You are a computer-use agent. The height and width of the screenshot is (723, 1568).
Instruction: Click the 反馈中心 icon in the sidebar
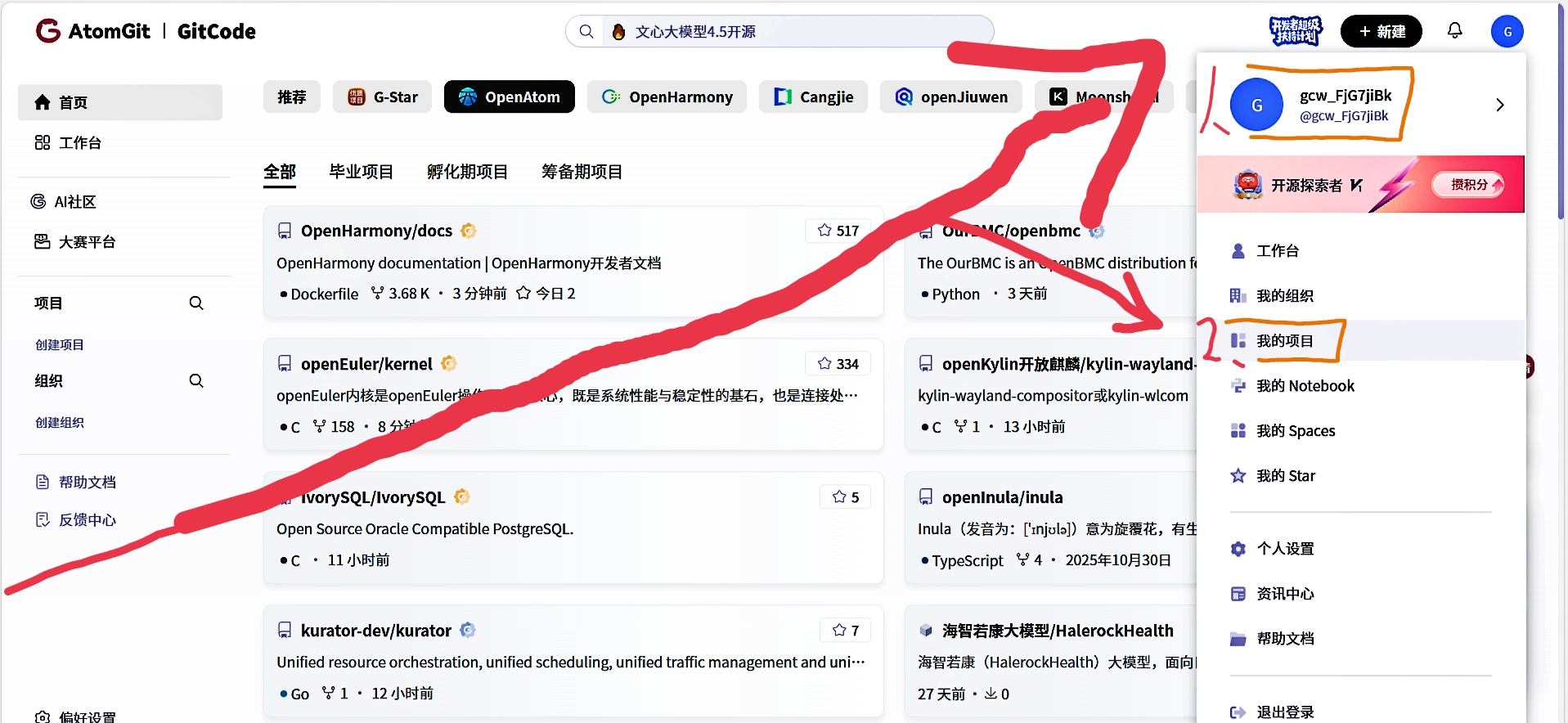[x=43, y=519]
